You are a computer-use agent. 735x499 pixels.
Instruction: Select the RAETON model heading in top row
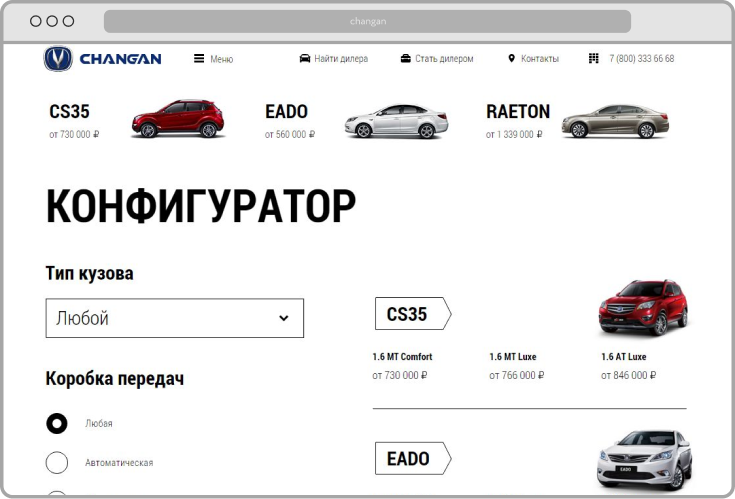[x=518, y=112]
